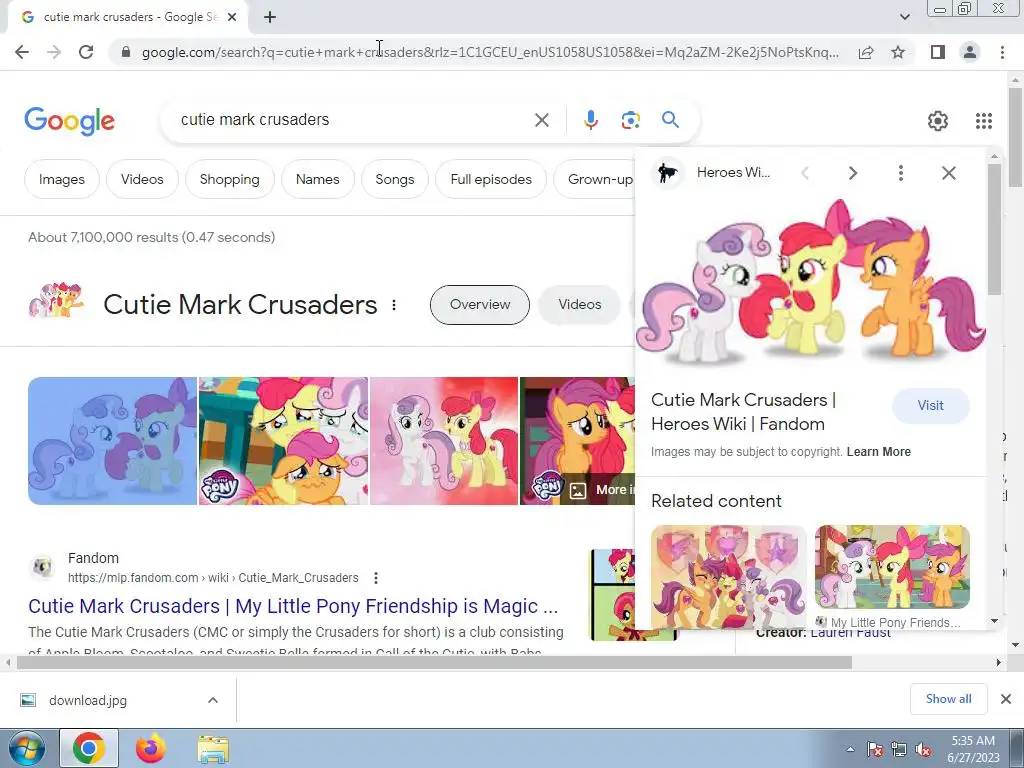This screenshot has width=1024, height=768.
Task: Open the Google apps grid
Action: click(x=984, y=121)
